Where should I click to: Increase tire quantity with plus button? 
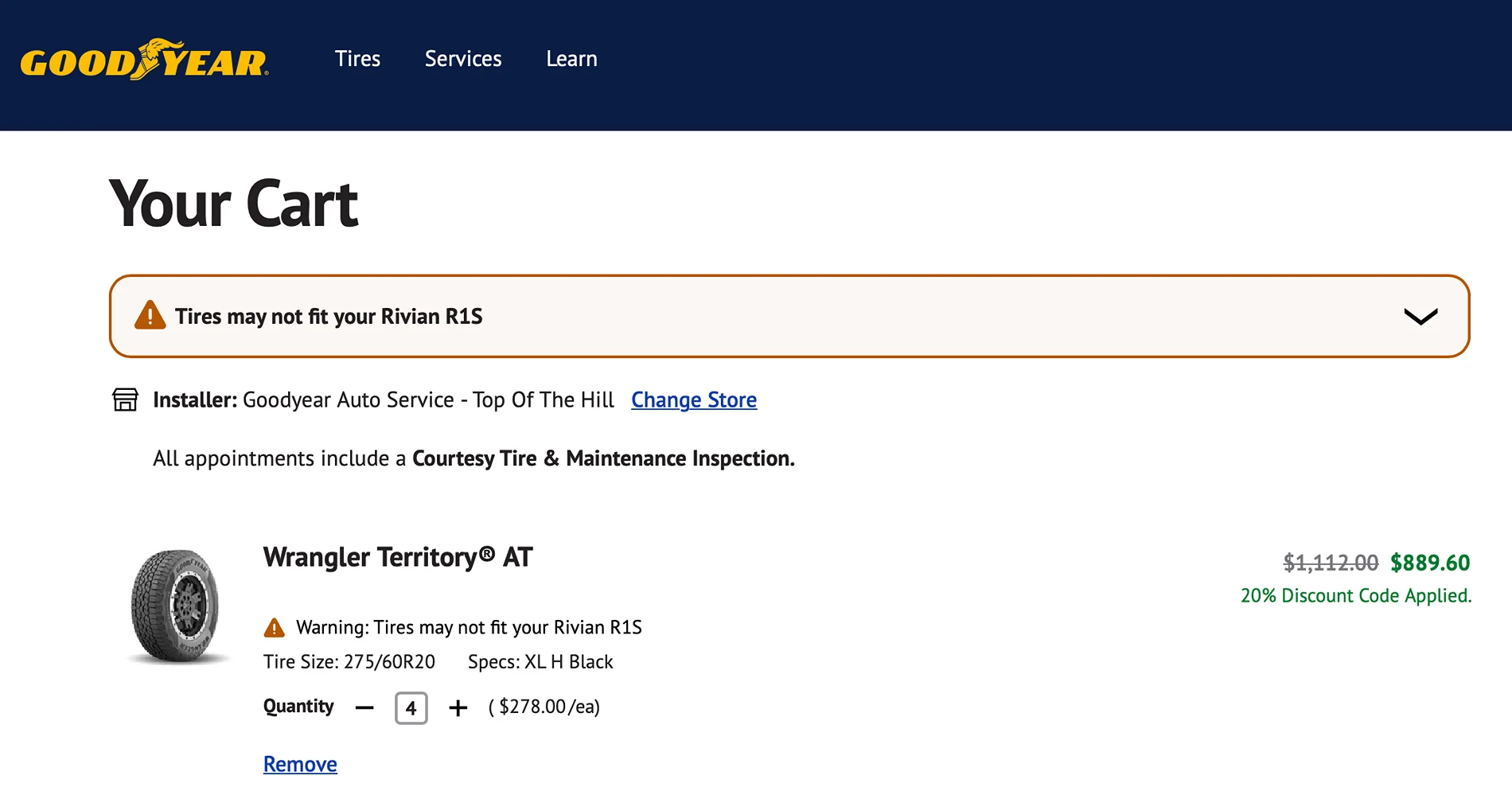pyautogui.click(x=458, y=707)
